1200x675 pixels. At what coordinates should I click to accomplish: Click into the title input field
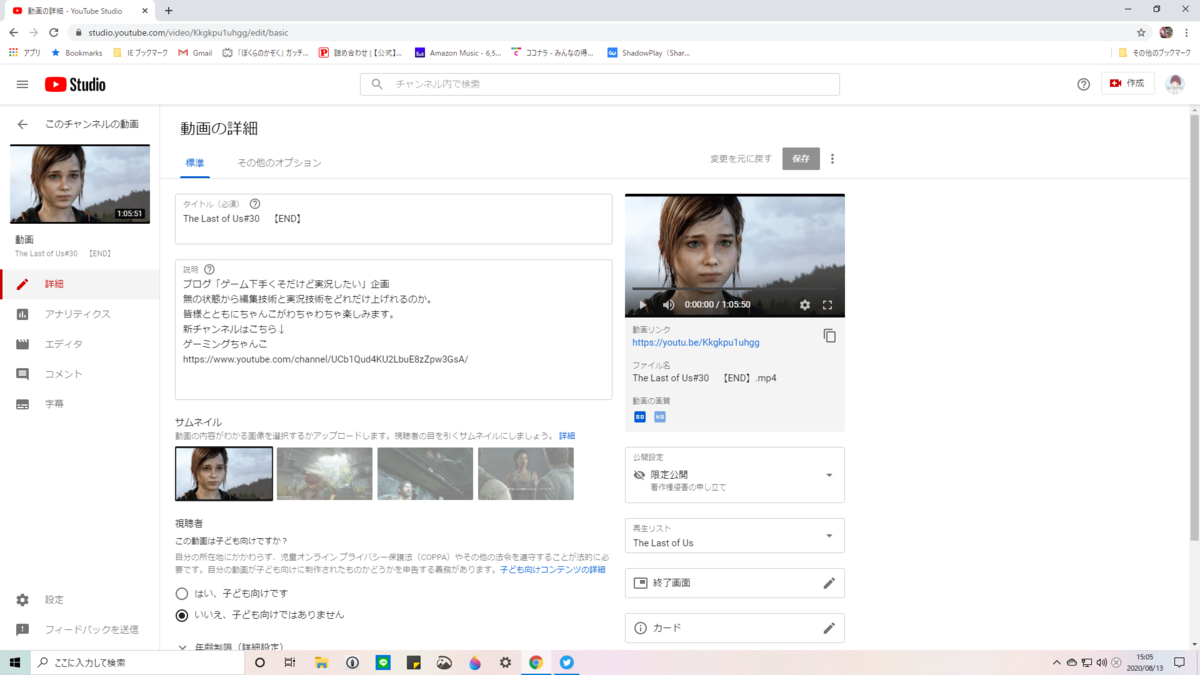pos(393,219)
